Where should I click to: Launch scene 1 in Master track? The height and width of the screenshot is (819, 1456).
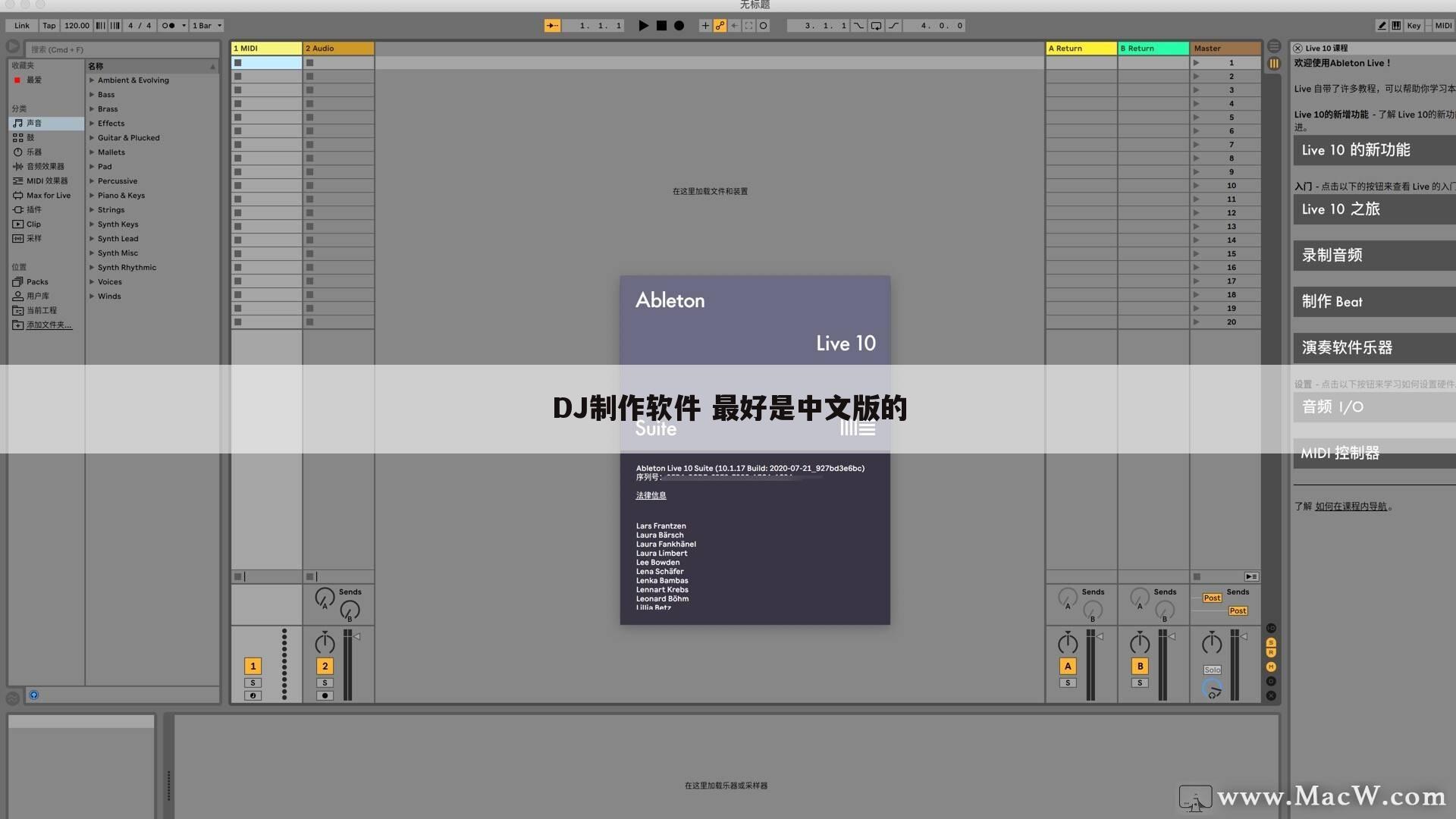[x=1197, y=63]
